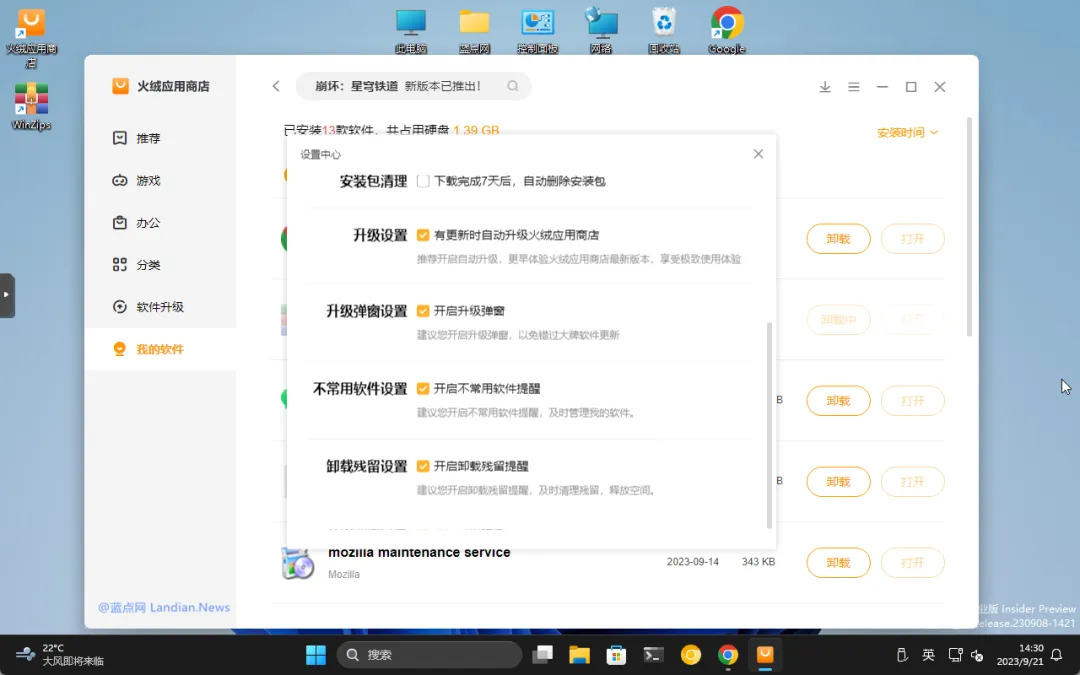Open Microsoft Store from the taskbar

pyautogui.click(x=616, y=654)
